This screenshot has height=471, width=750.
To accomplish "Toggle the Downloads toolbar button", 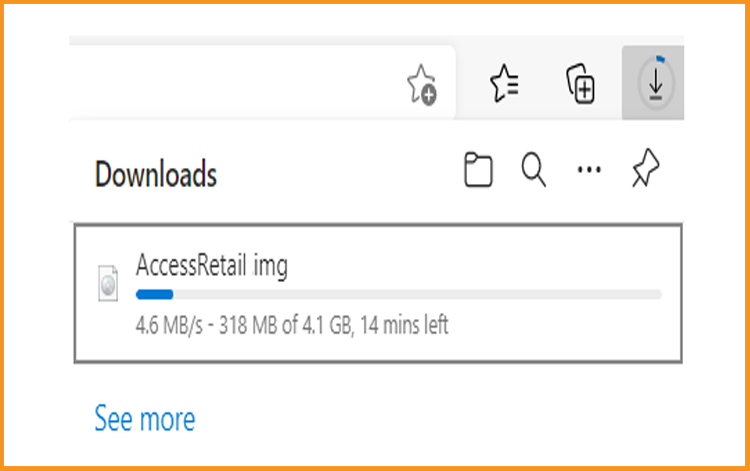I will click(653, 83).
